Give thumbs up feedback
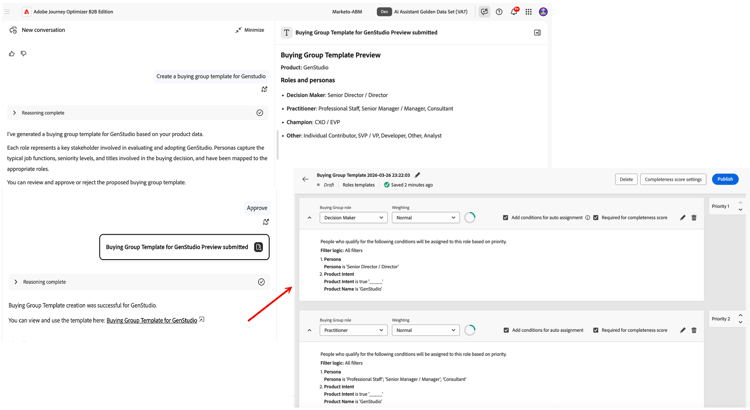 click(12, 54)
